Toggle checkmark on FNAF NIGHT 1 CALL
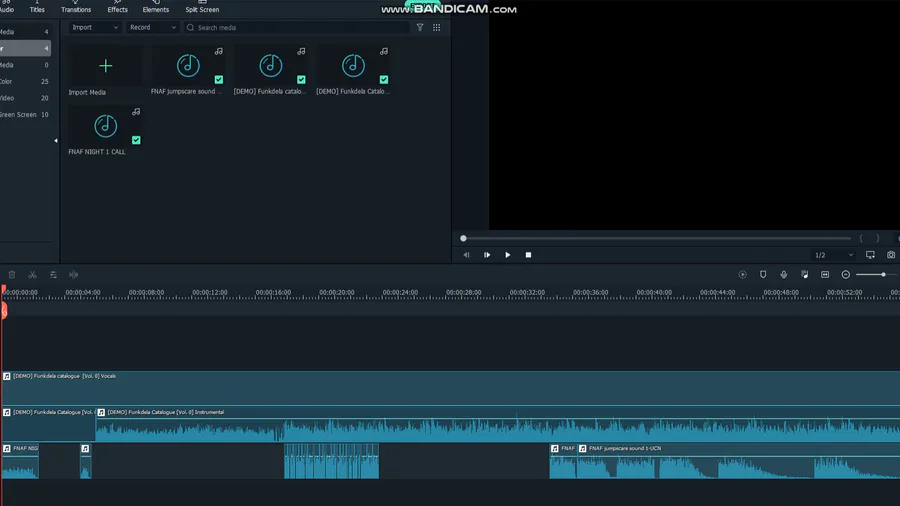The height and width of the screenshot is (506, 900). coord(136,140)
